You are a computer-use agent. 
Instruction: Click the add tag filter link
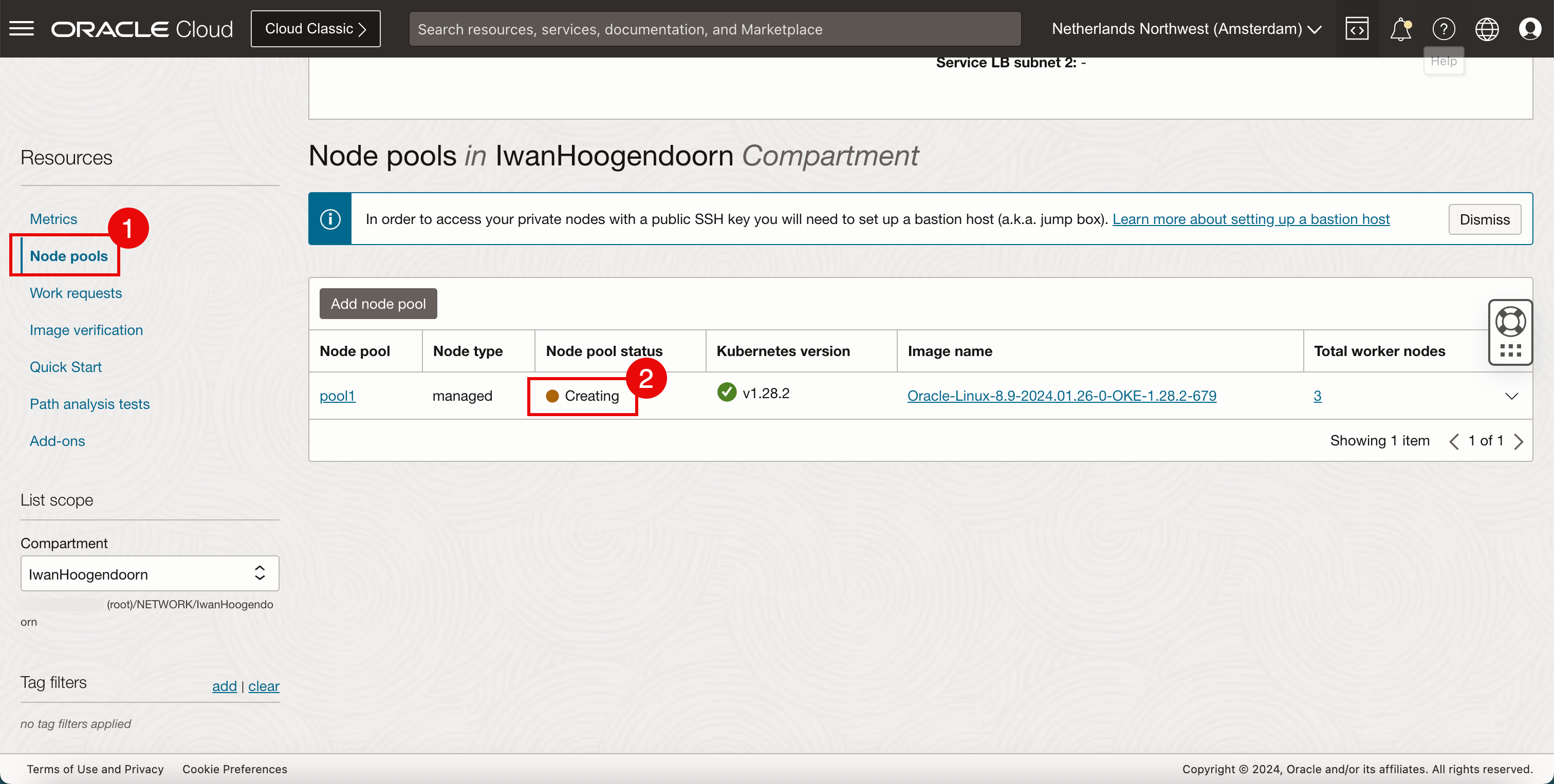(x=225, y=686)
